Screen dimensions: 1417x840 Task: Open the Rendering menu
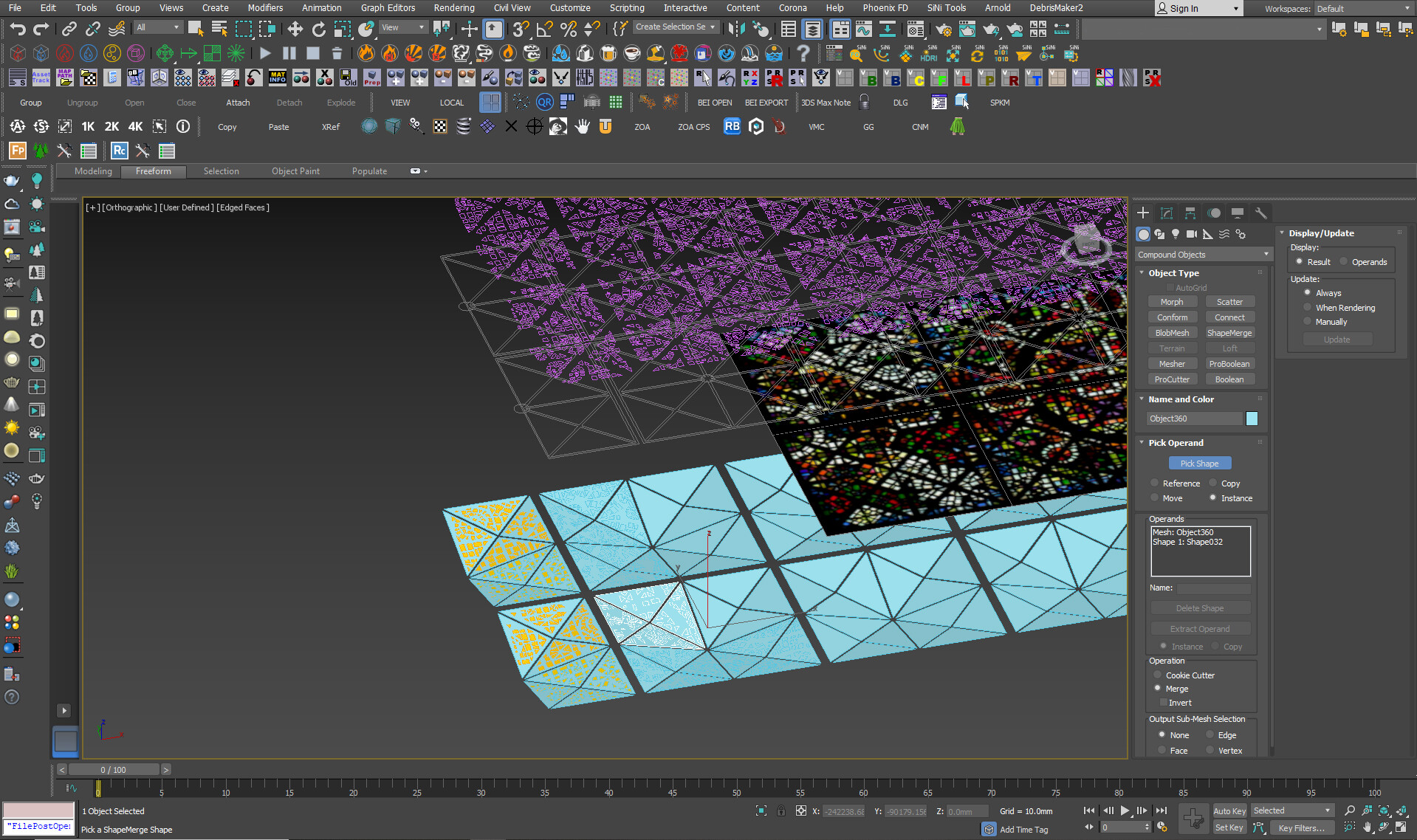pyautogui.click(x=453, y=8)
